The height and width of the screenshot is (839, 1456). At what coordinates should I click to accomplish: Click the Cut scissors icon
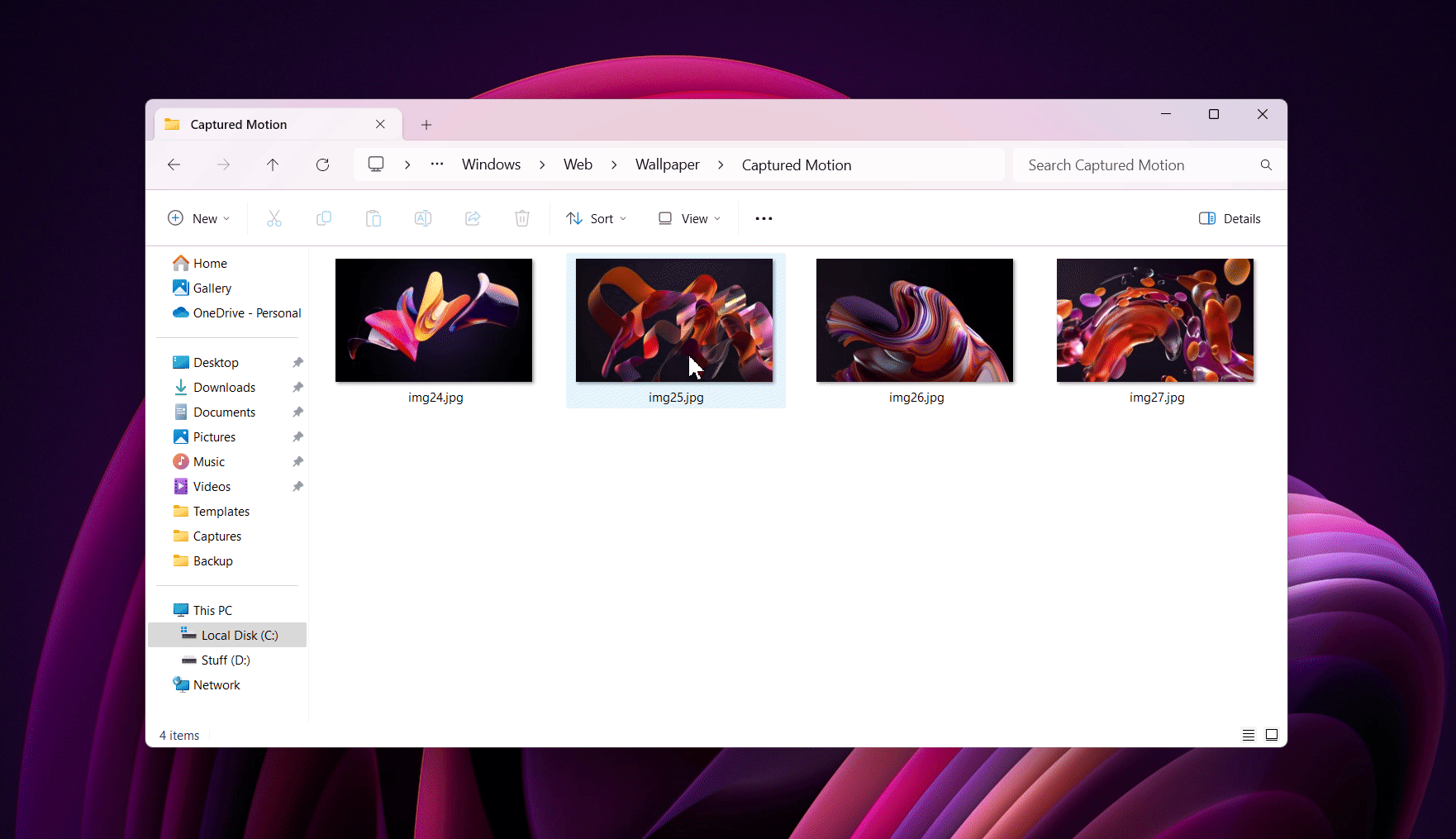274,218
